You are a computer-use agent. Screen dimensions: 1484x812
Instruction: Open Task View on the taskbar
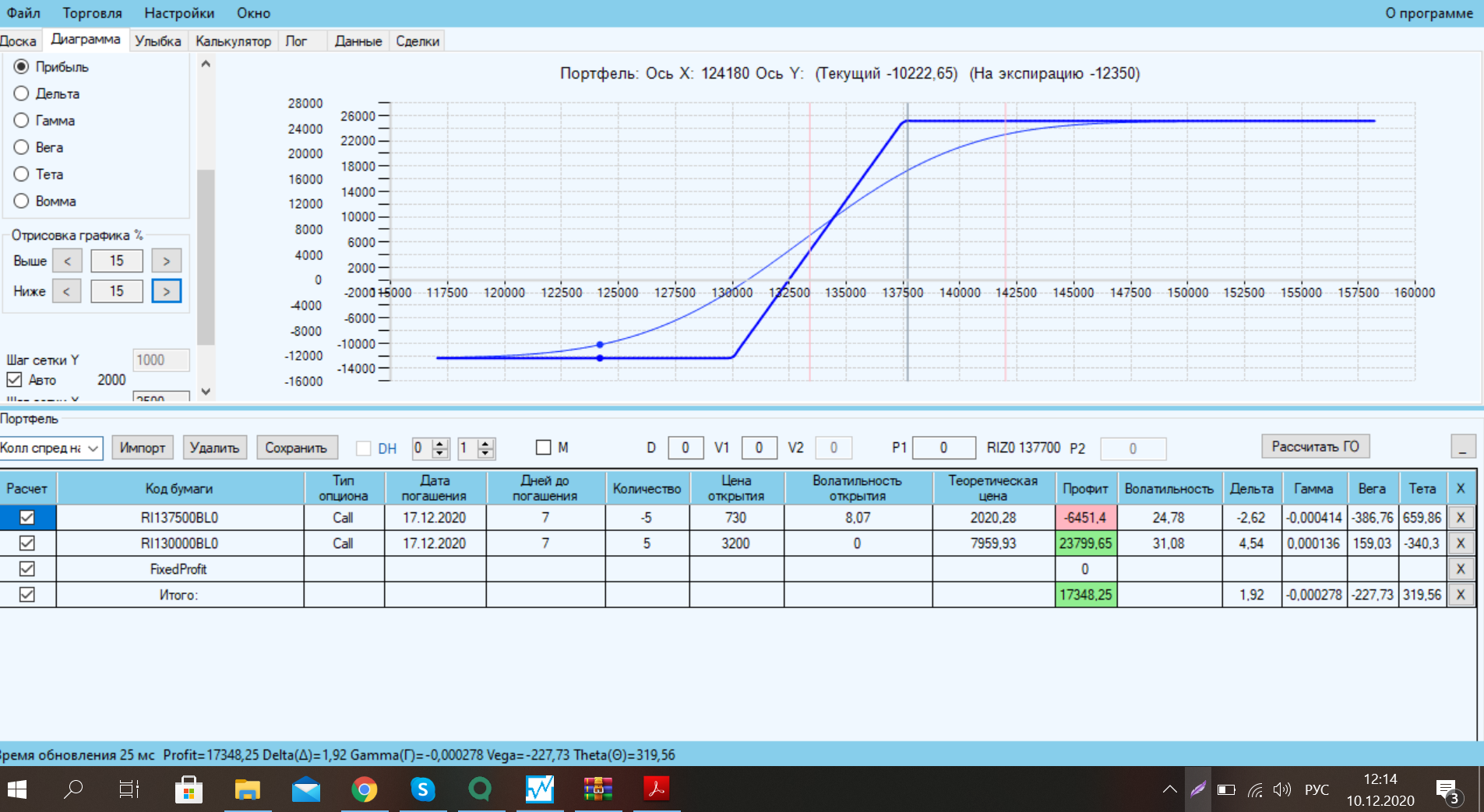pos(129,789)
